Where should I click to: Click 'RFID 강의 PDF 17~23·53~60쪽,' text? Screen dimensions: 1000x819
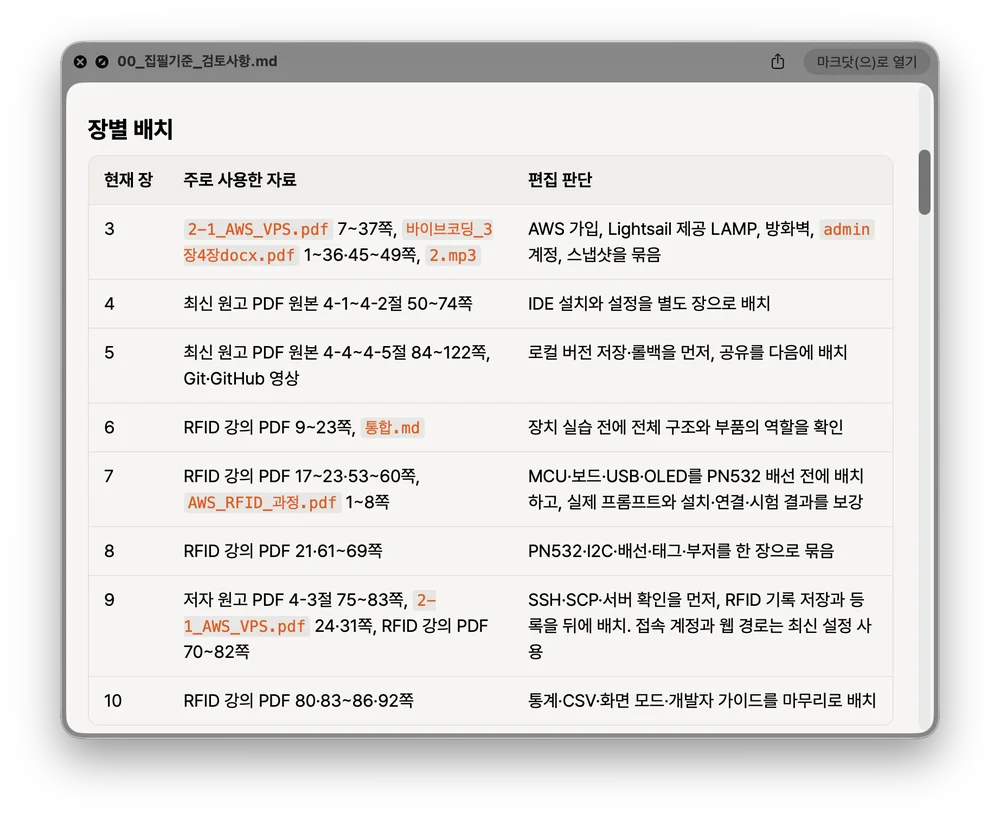(x=301, y=476)
